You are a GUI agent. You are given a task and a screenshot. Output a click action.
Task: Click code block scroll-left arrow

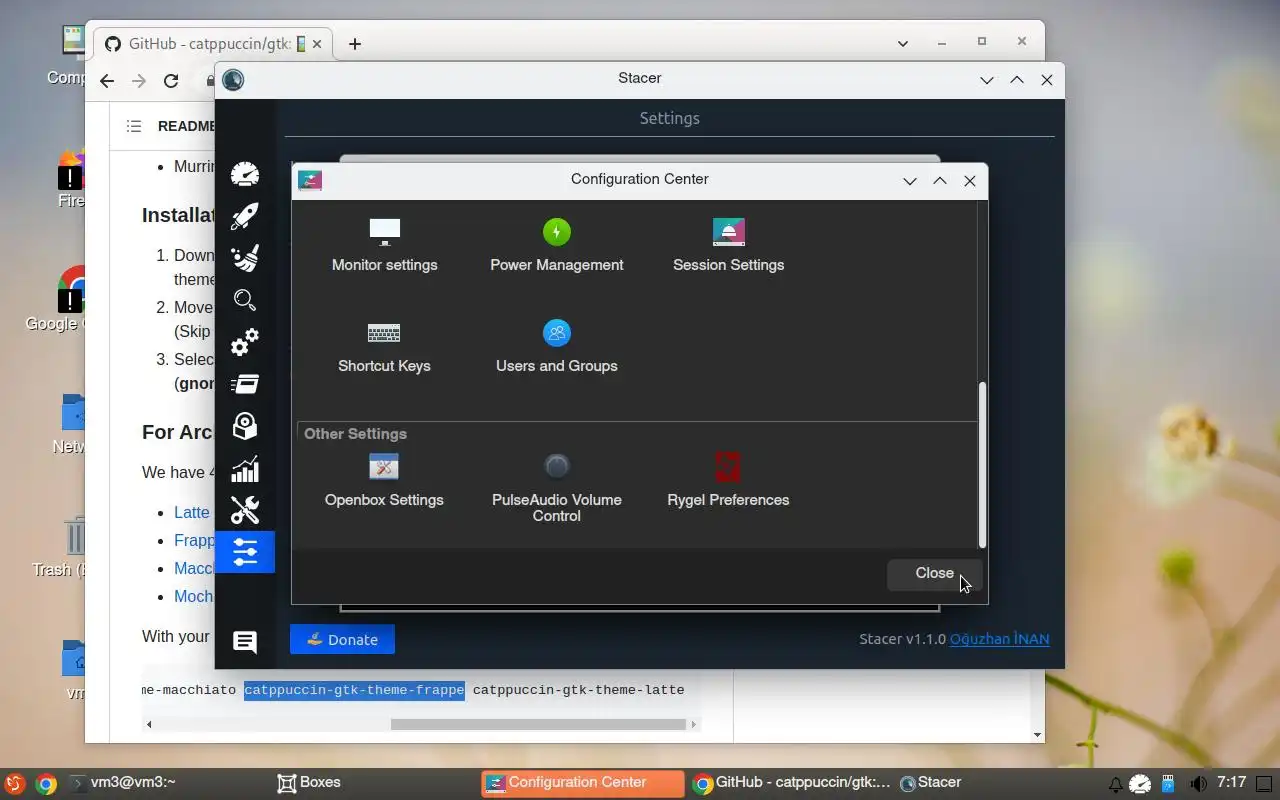149,724
